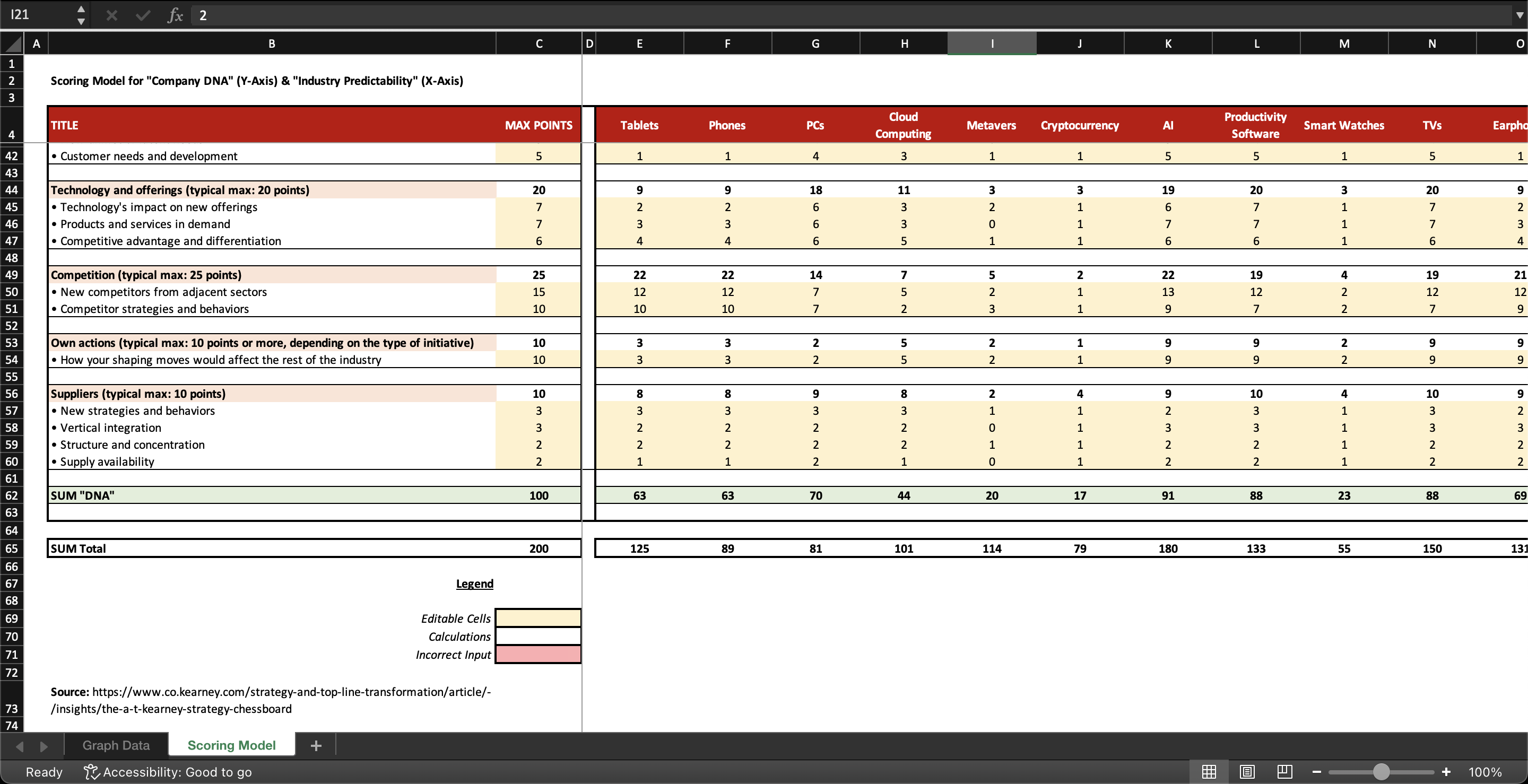This screenshot has height=784, width=1528.
Task: Add a new sheet with plus button
Action: point(316,745)
